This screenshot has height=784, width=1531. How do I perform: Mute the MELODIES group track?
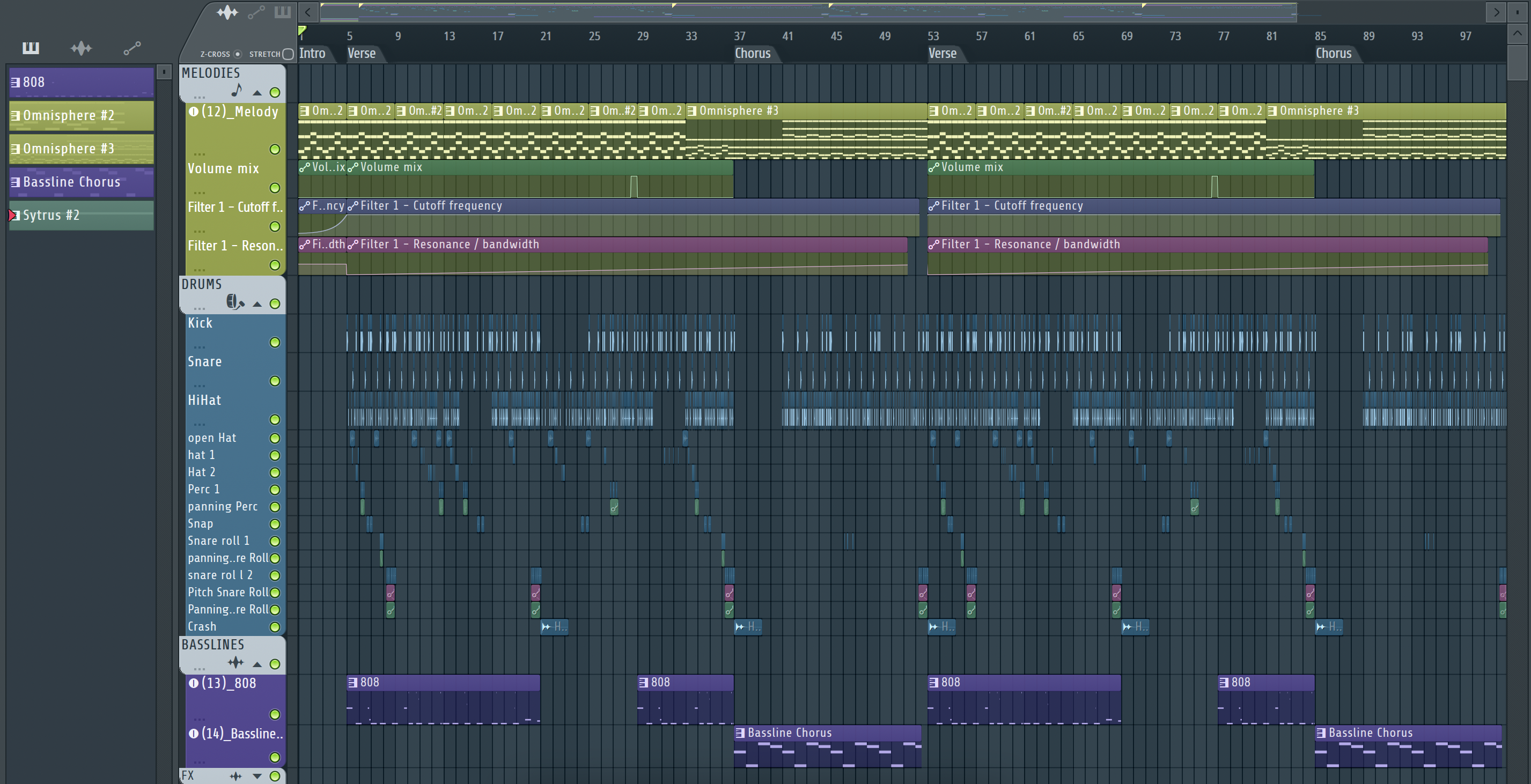pos(275,92)
